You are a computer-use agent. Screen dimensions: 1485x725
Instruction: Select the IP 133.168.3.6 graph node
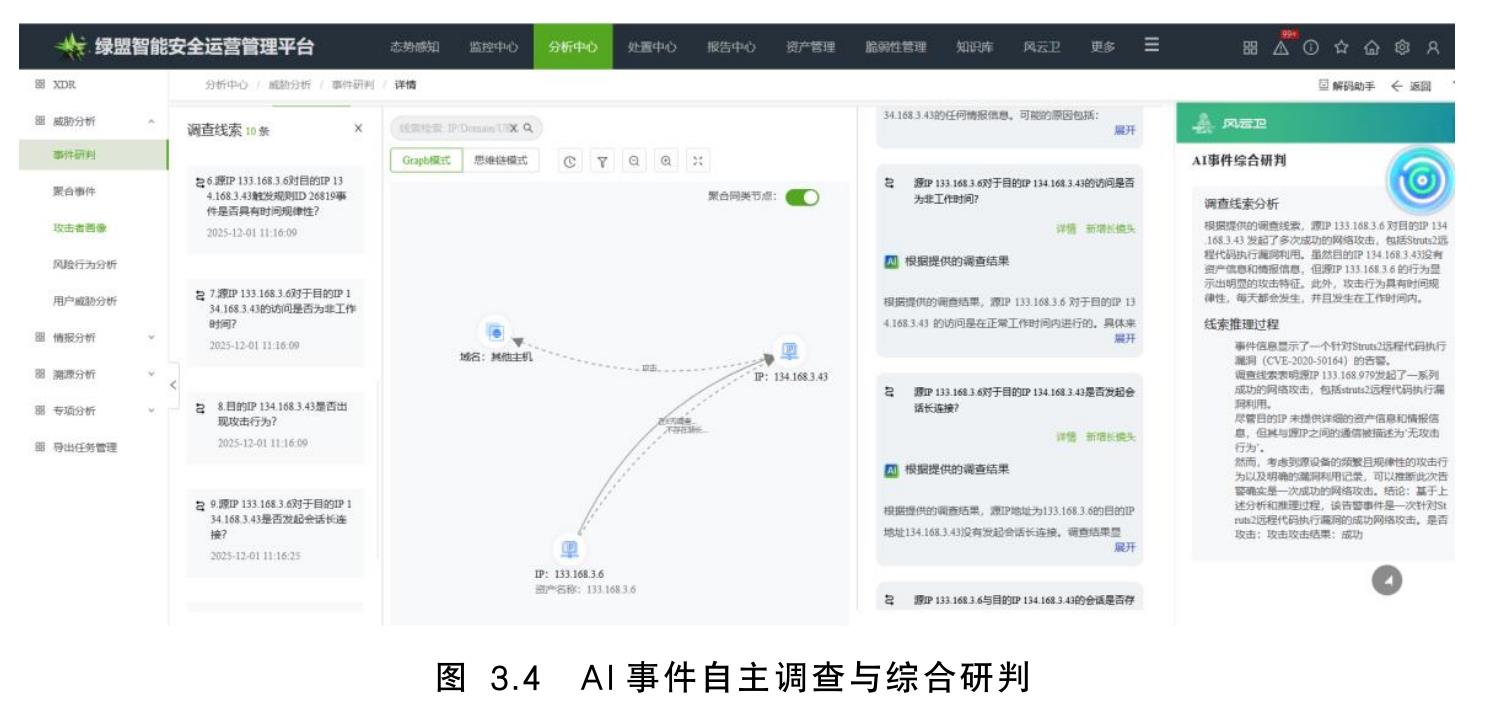569,549
